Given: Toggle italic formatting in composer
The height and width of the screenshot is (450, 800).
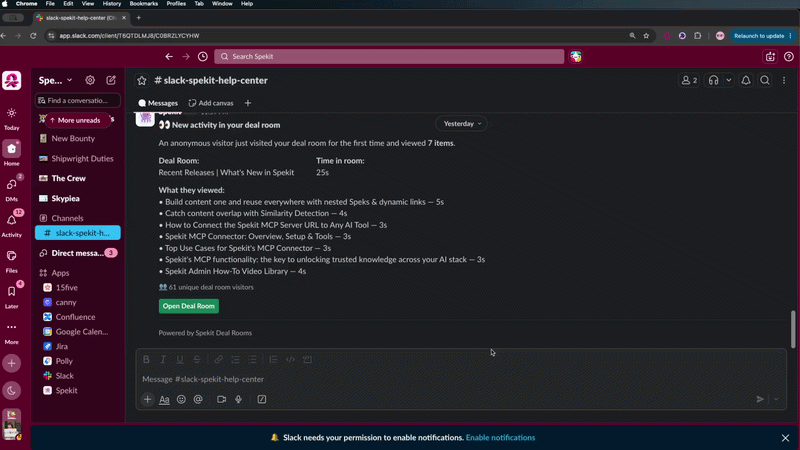Looking at the screenshot, I should click(x=163, y=359).
